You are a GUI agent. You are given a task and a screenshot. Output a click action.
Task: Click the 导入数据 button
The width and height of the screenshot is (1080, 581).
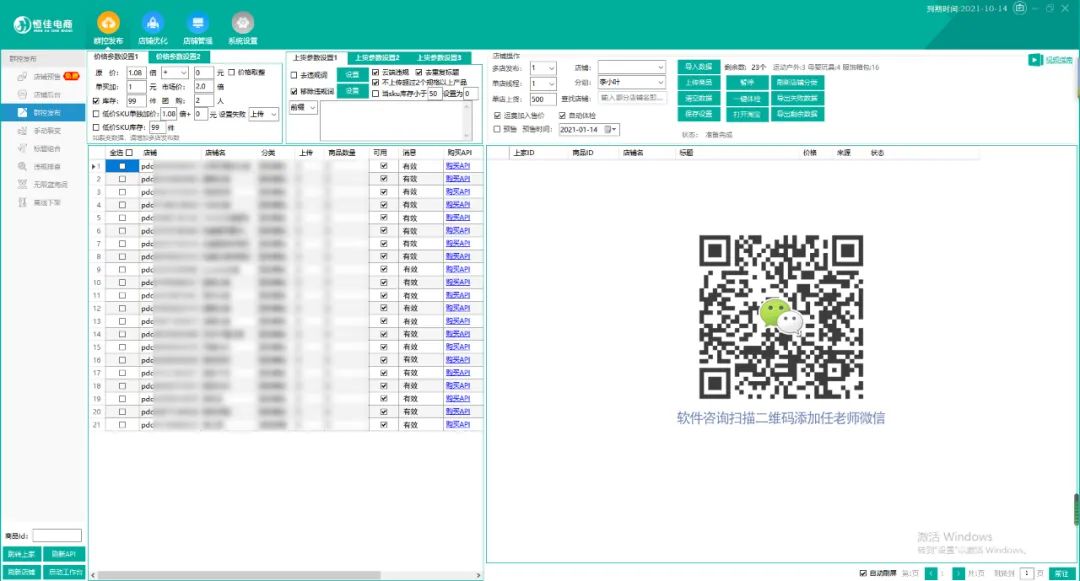pyautogui.click(x=698, y=67)
